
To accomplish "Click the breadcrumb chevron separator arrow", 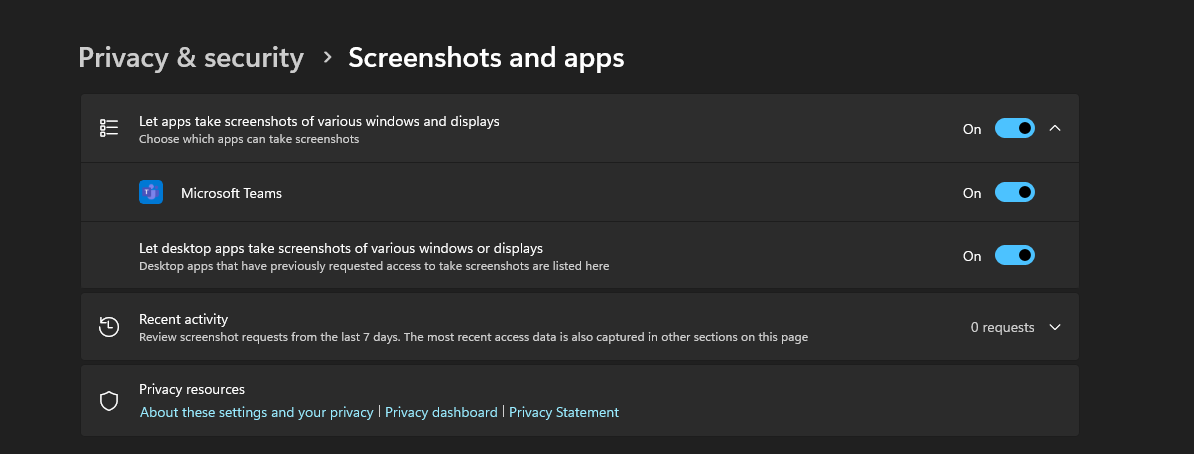I will [x=327, y=57].
